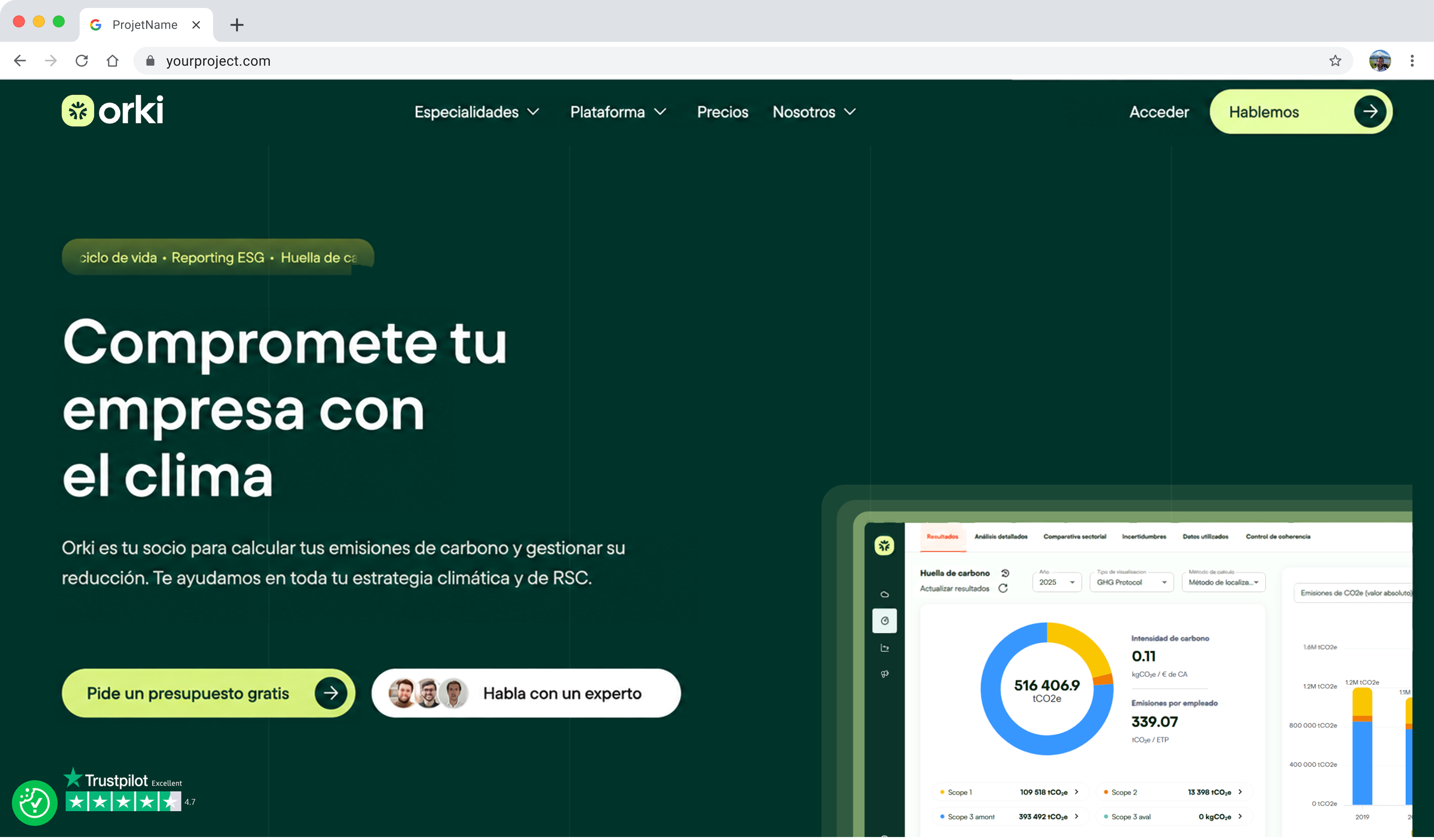Select the Resultados tab
1434x840 pixels.
click(942, 537)
